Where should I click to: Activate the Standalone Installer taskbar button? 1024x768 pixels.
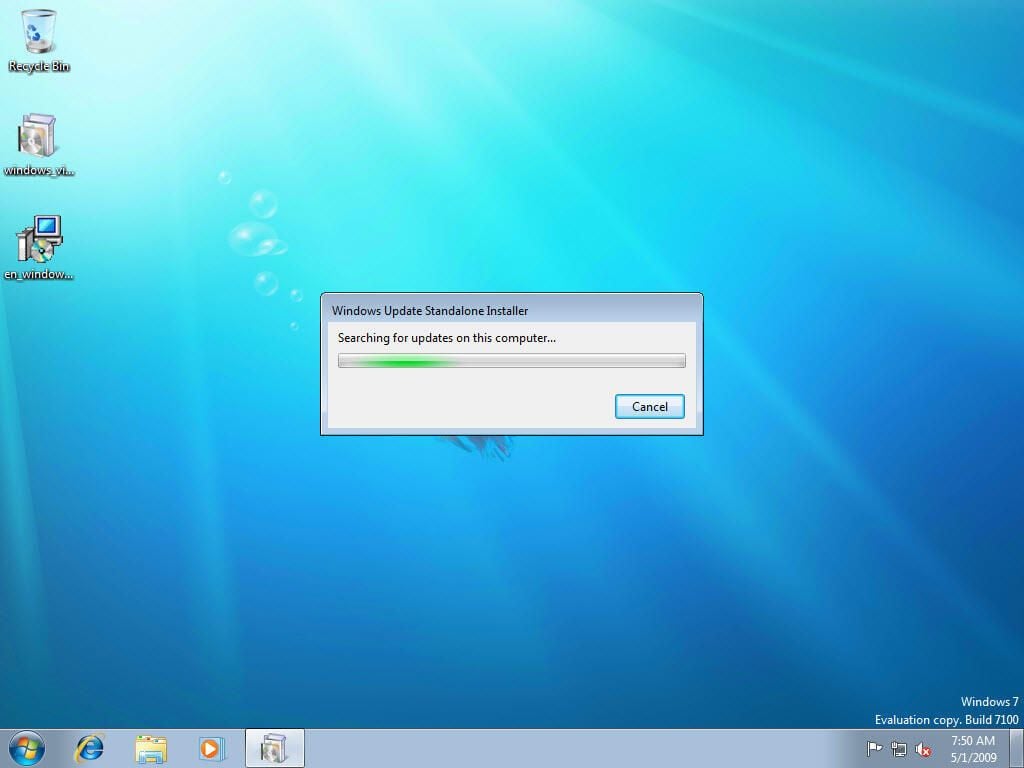click(x=275, y=748)
